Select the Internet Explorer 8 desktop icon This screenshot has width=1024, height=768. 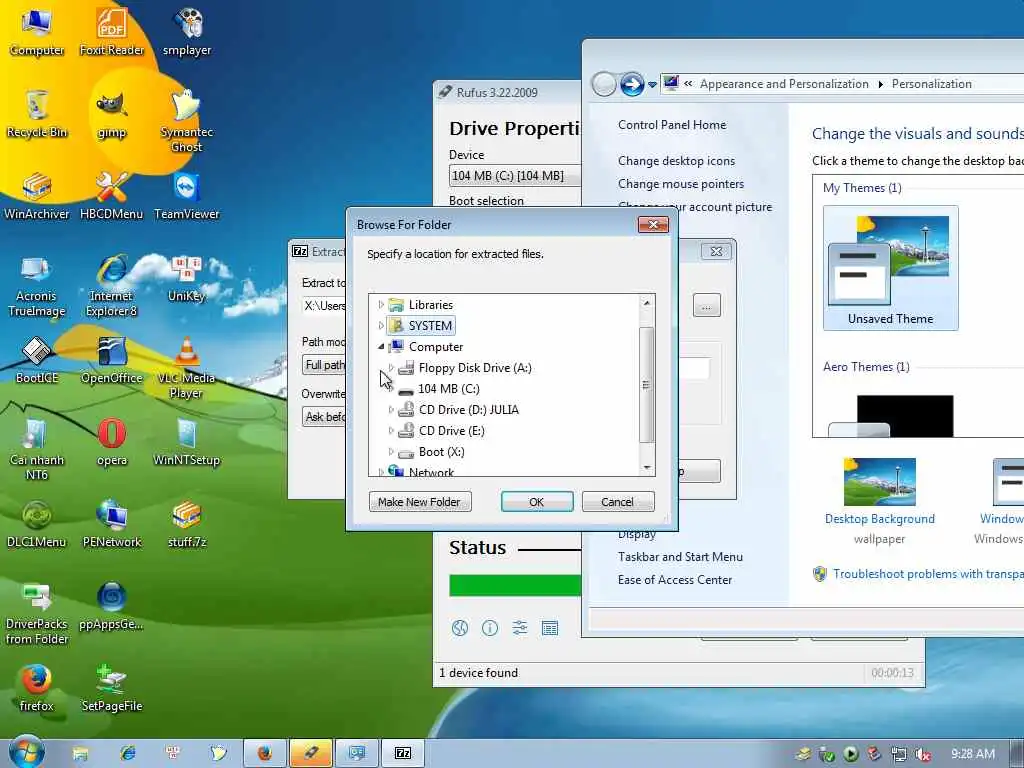pos(112,285)
